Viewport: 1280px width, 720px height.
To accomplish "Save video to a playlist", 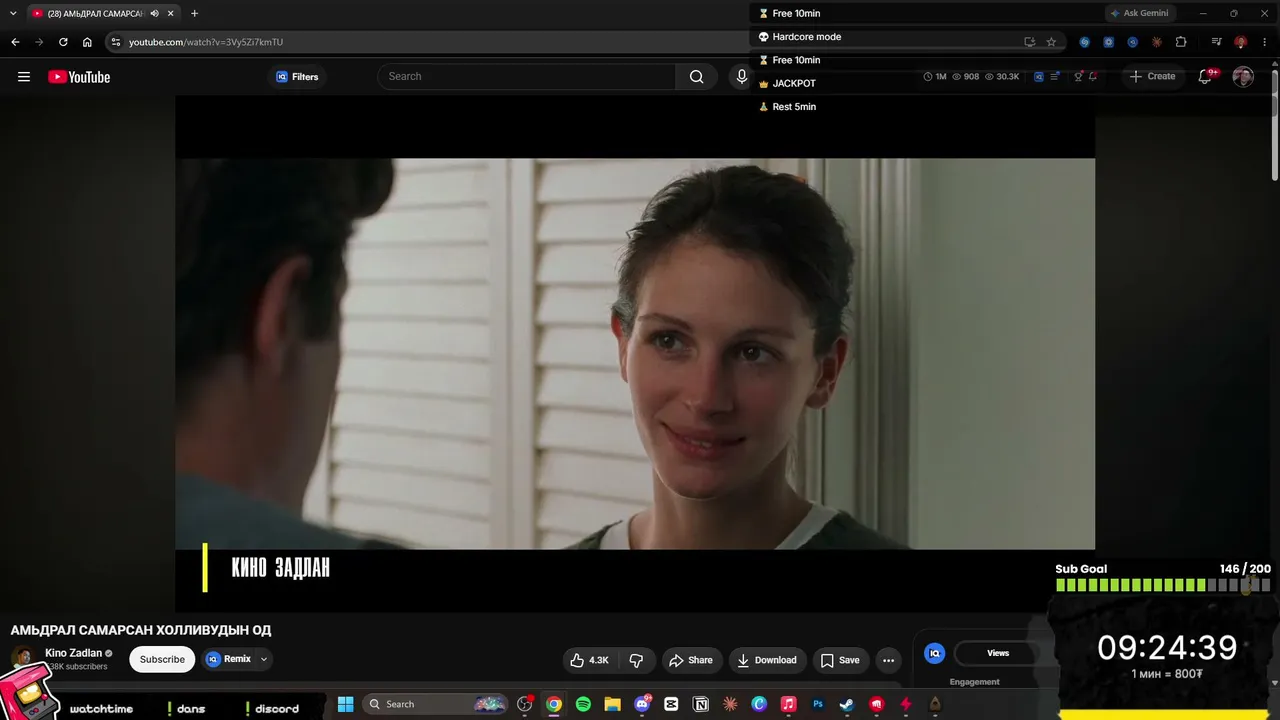I will click(840, 660).
